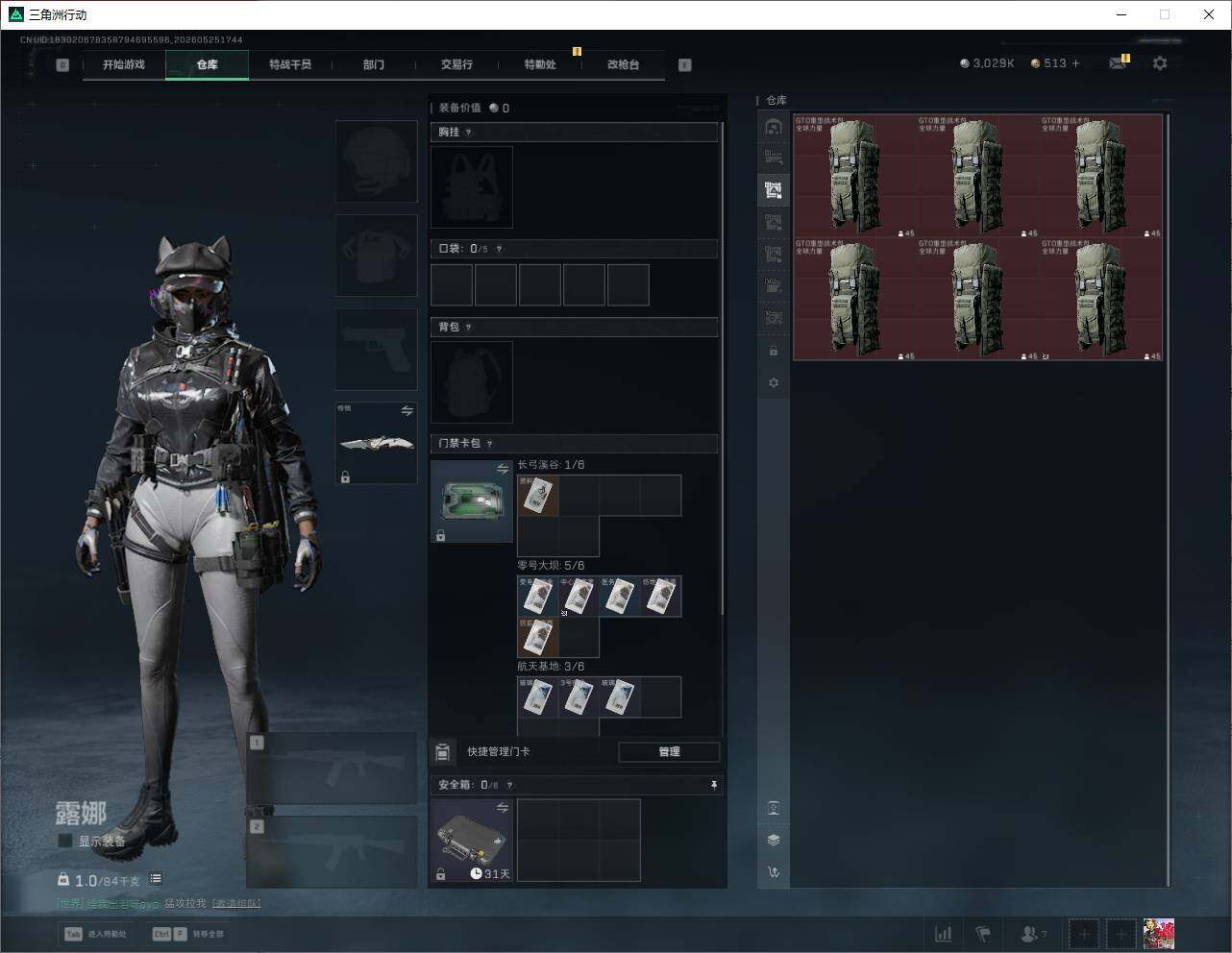Screen dimensions: 1232x953
Task: Select the first stash container icon in sidebar
Action: pyautogui.click(x=774, y=127)
